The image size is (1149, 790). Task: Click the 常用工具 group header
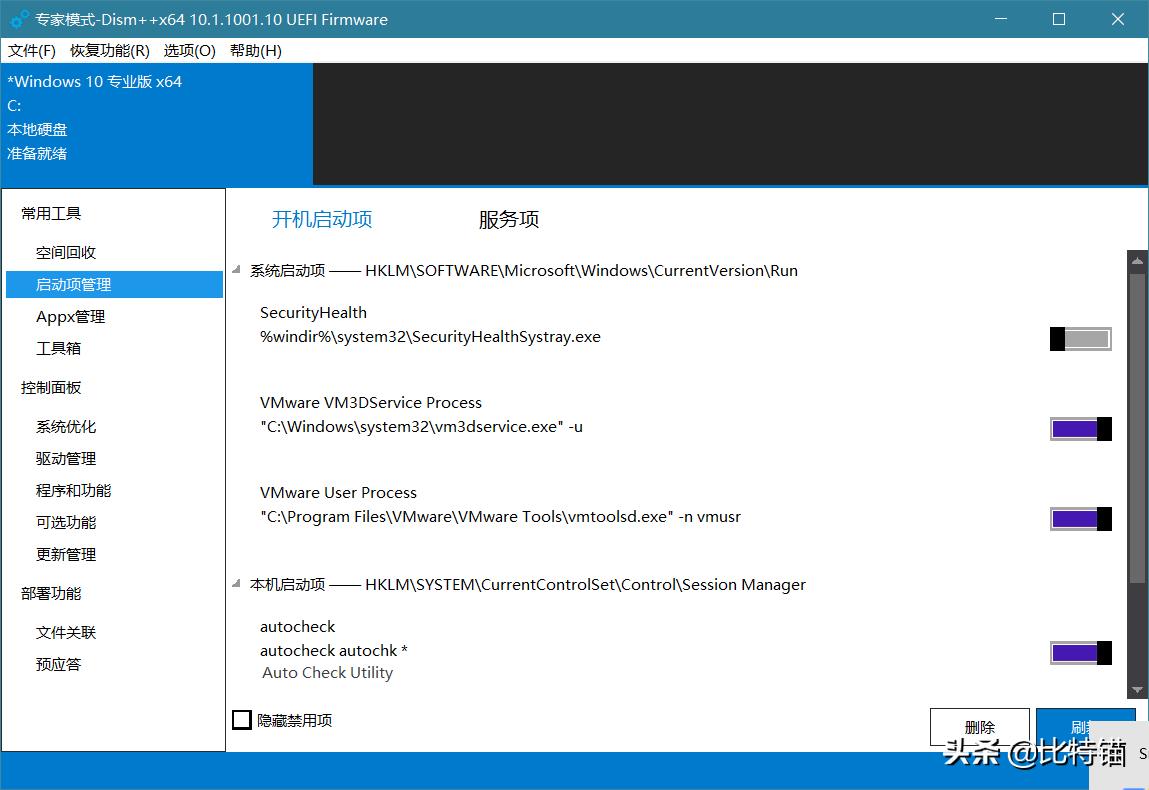click(51, 213)
